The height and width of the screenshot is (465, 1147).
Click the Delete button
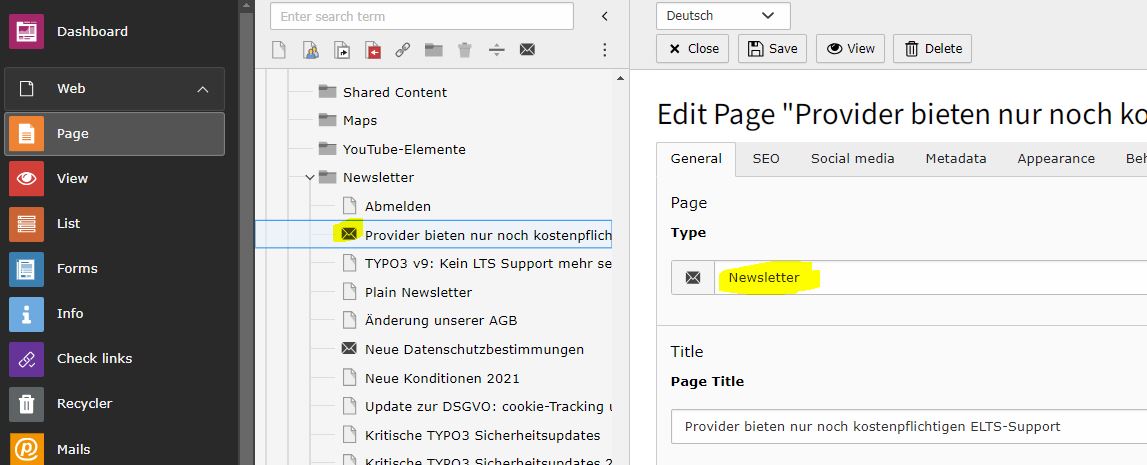click(932, 48)
